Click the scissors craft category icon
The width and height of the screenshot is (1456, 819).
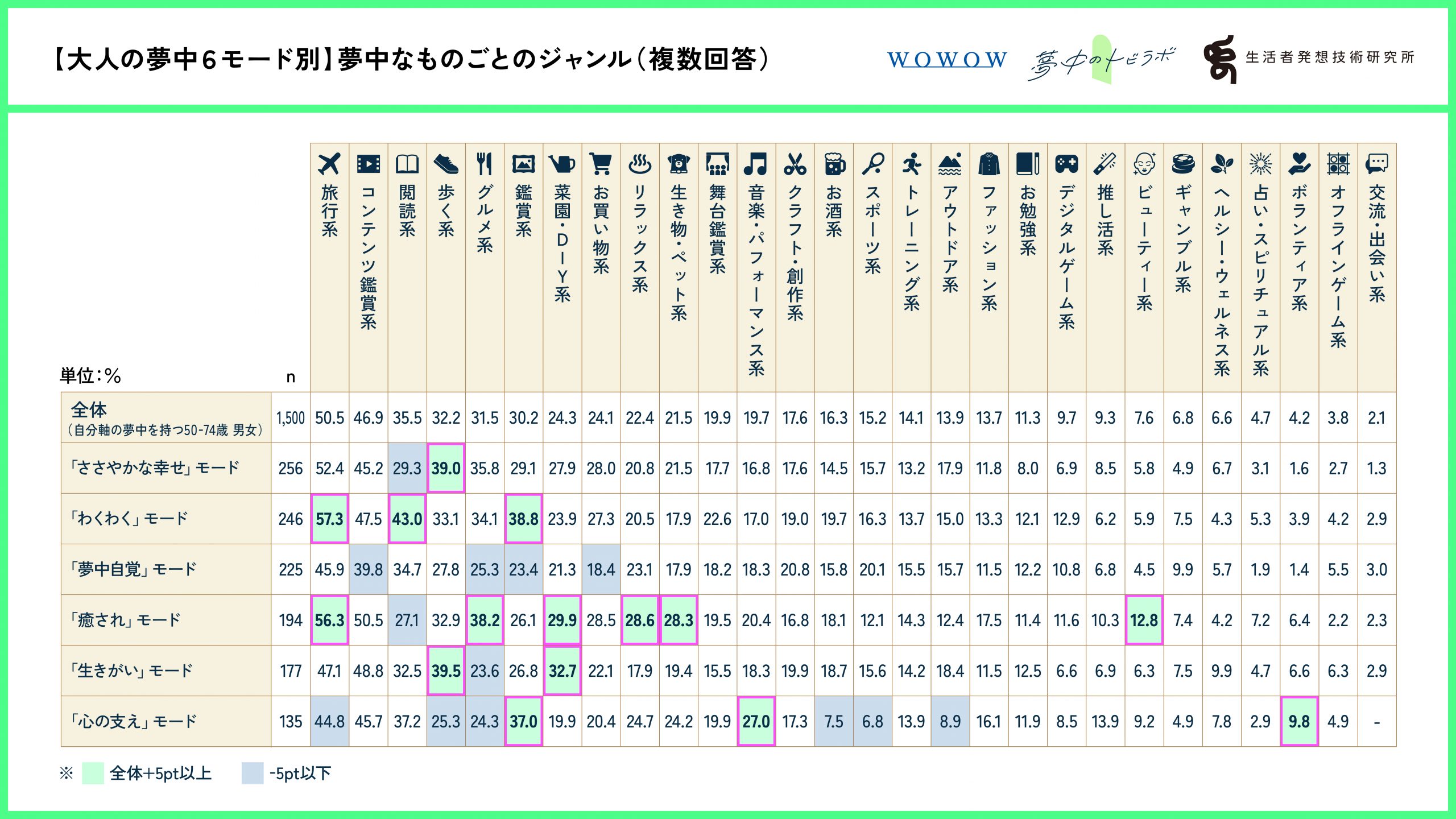pyautogui.click(x=795, y=164)
